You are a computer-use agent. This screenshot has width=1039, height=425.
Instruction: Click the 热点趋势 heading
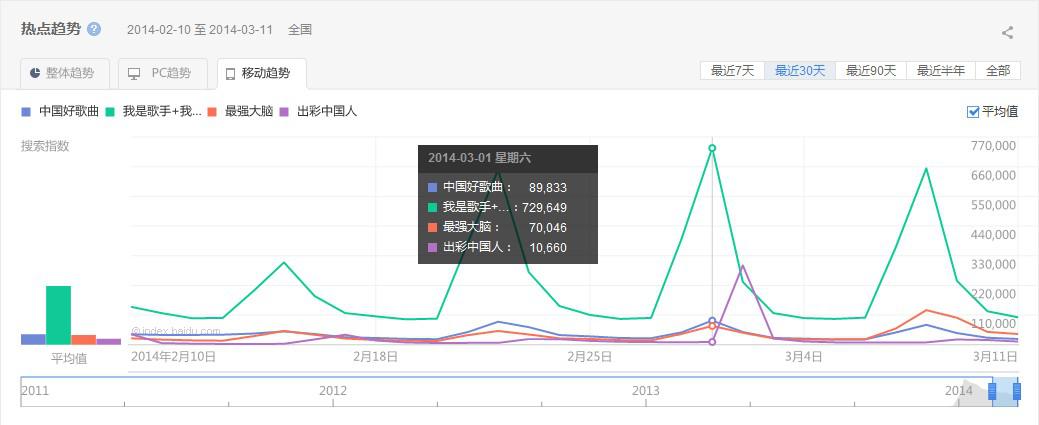(51, 29)
